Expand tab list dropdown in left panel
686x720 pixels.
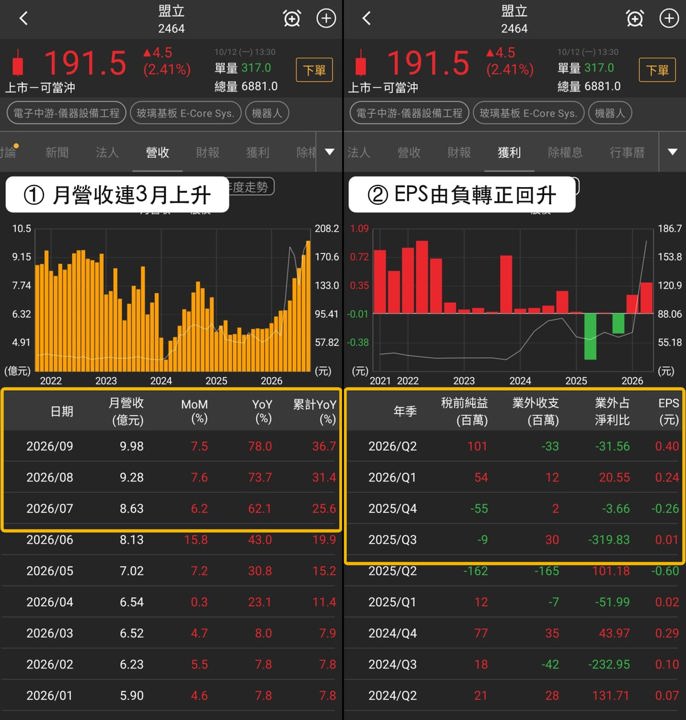pos(329,152)
